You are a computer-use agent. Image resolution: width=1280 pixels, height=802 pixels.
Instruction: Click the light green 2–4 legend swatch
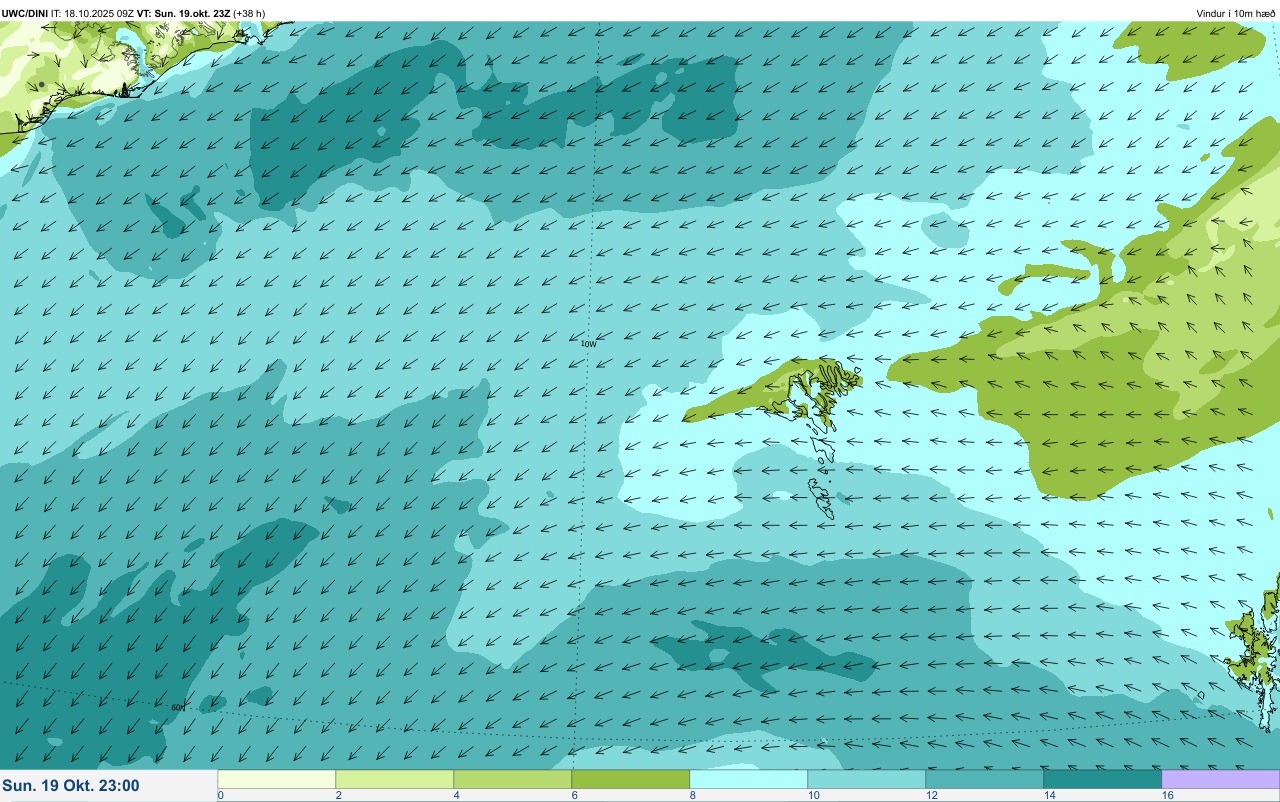click(x=395, y=779)
